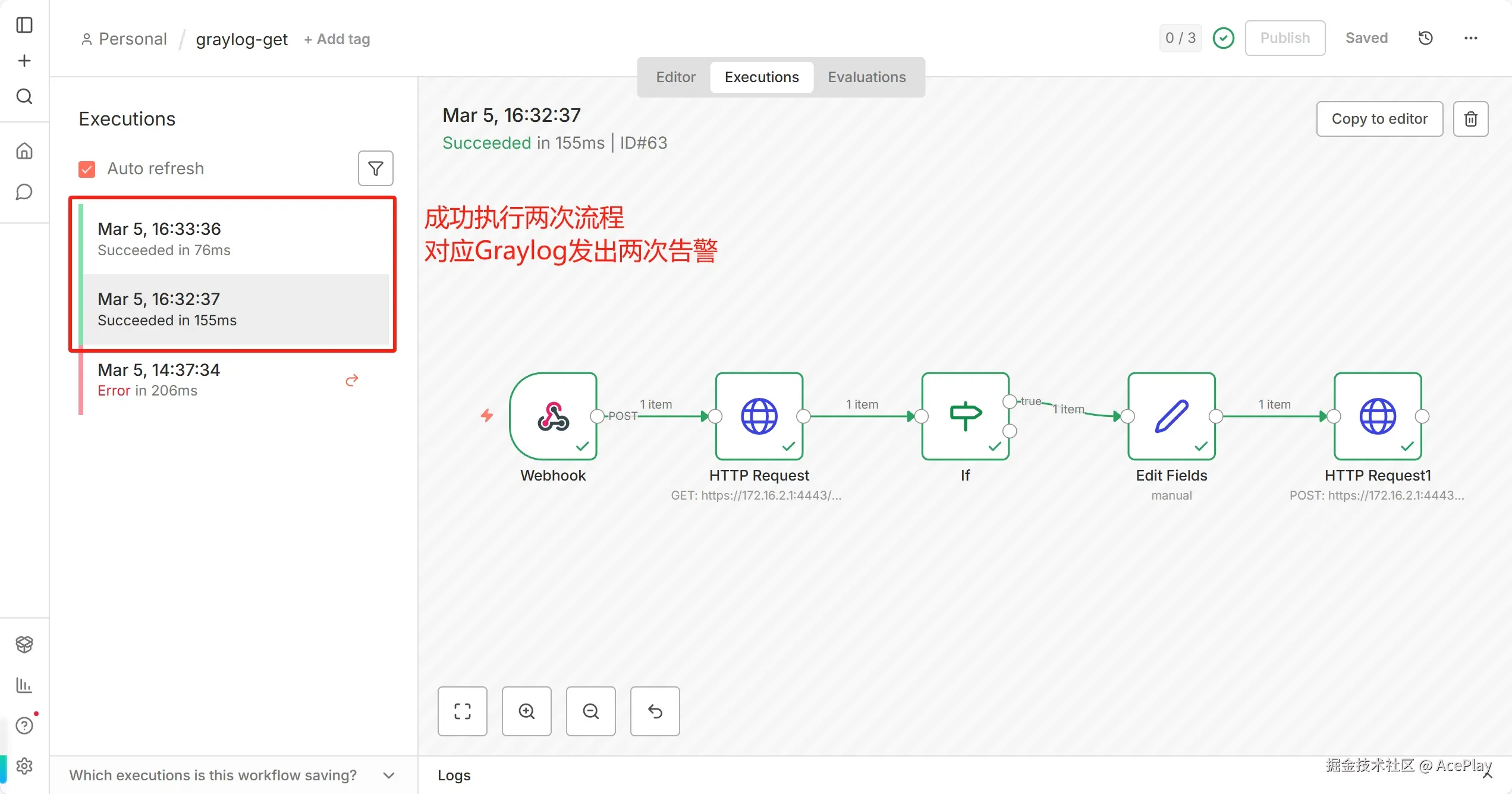Click the Webhook node icon
Screen dimensions: 1512x794
click(553, 416)
